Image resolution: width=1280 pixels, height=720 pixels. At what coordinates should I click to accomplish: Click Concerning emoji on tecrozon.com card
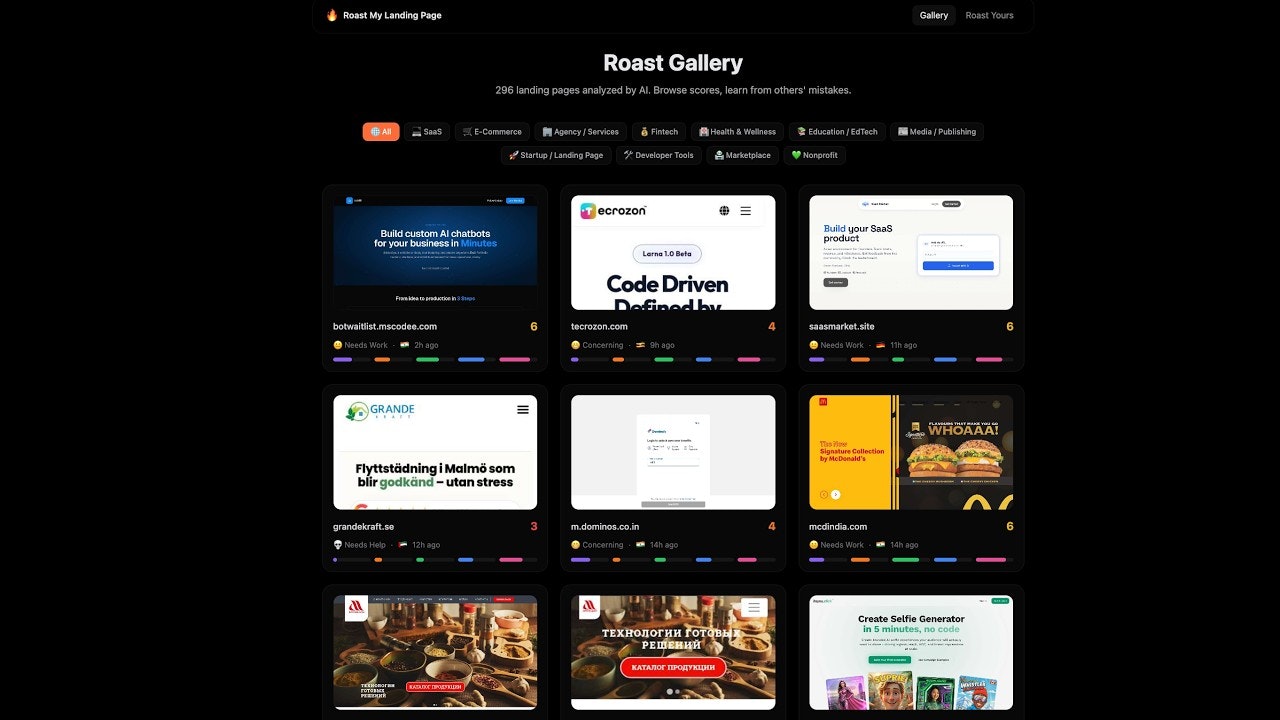click(576, 345)
